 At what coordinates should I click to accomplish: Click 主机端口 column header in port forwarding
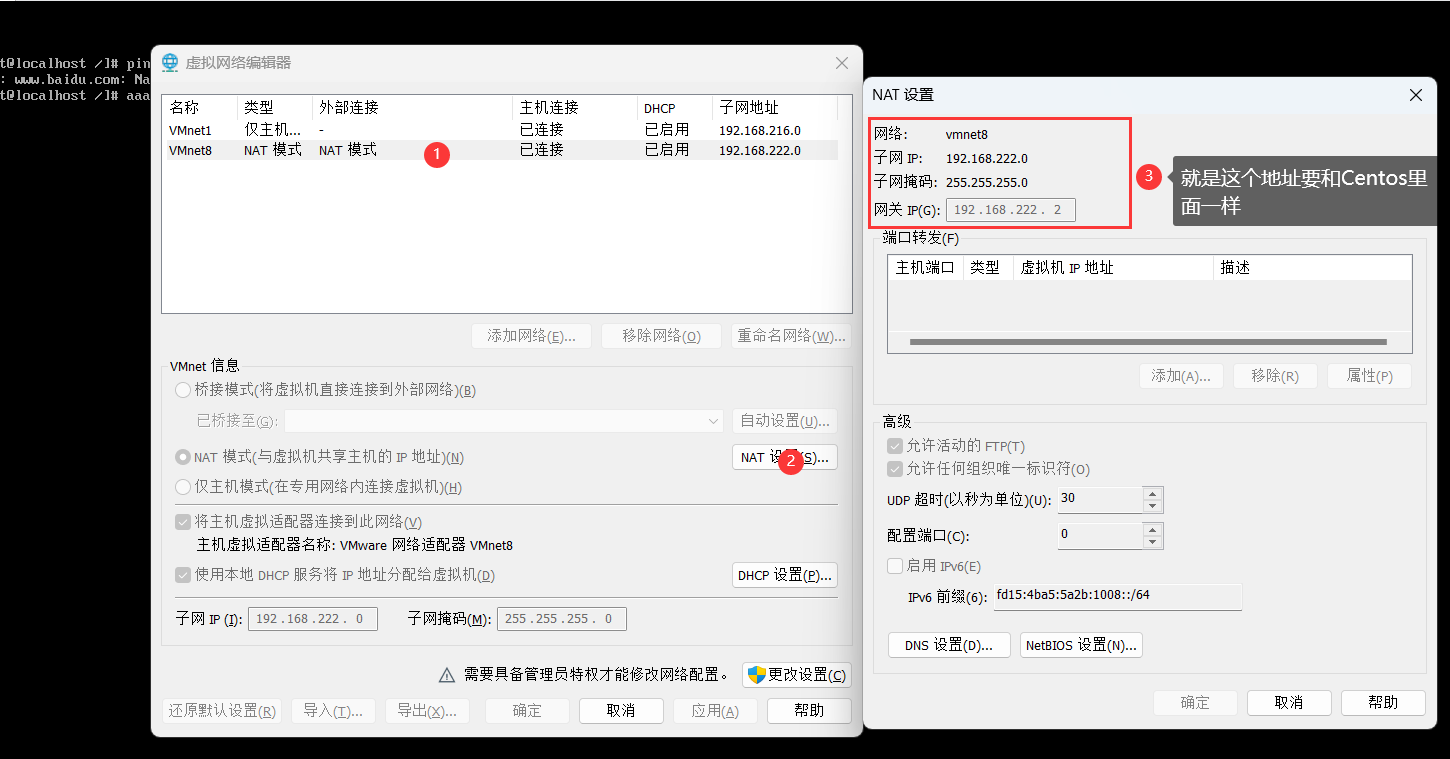pyautogui.click(x=925, y=268)
